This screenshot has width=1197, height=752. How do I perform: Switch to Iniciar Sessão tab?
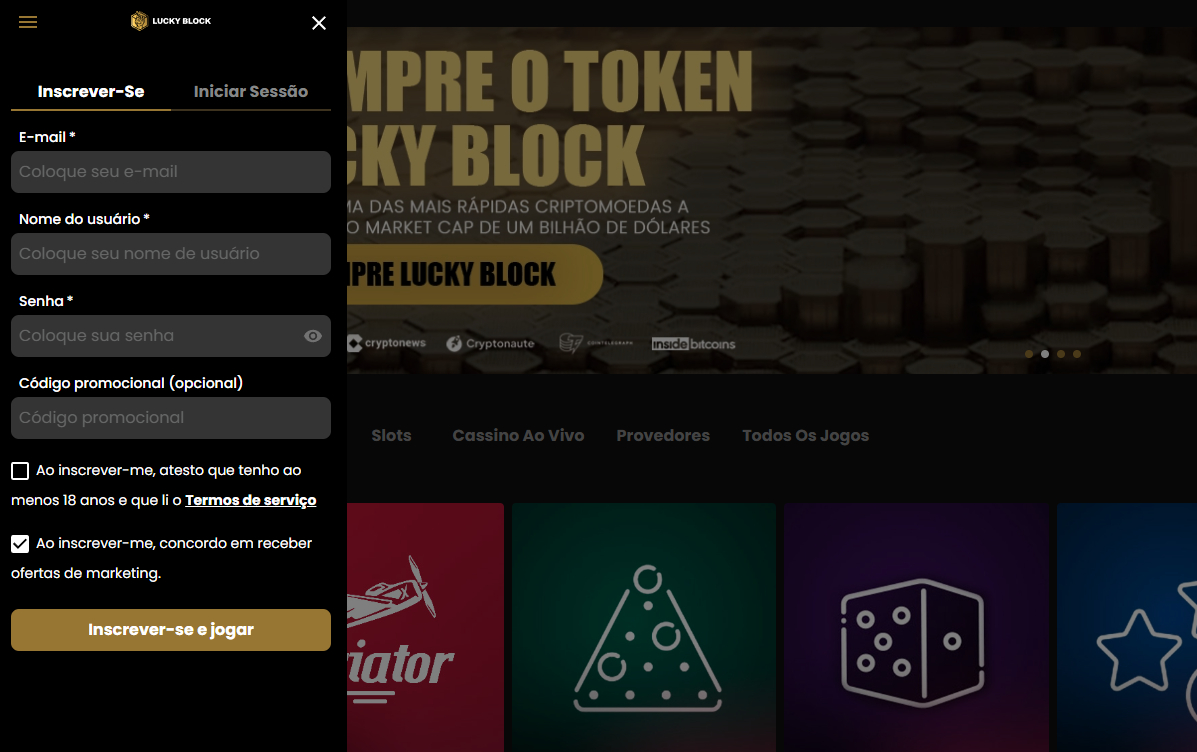click(250, 92)
